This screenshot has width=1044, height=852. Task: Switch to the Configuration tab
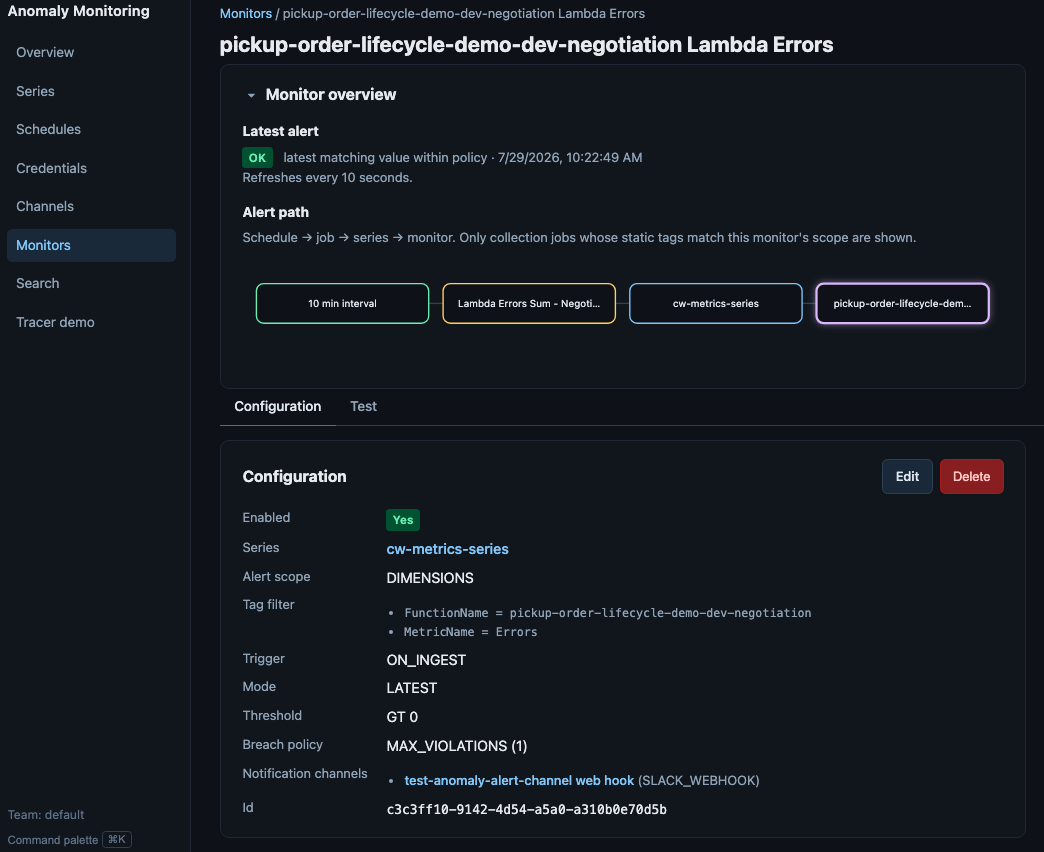pos(278,406)
